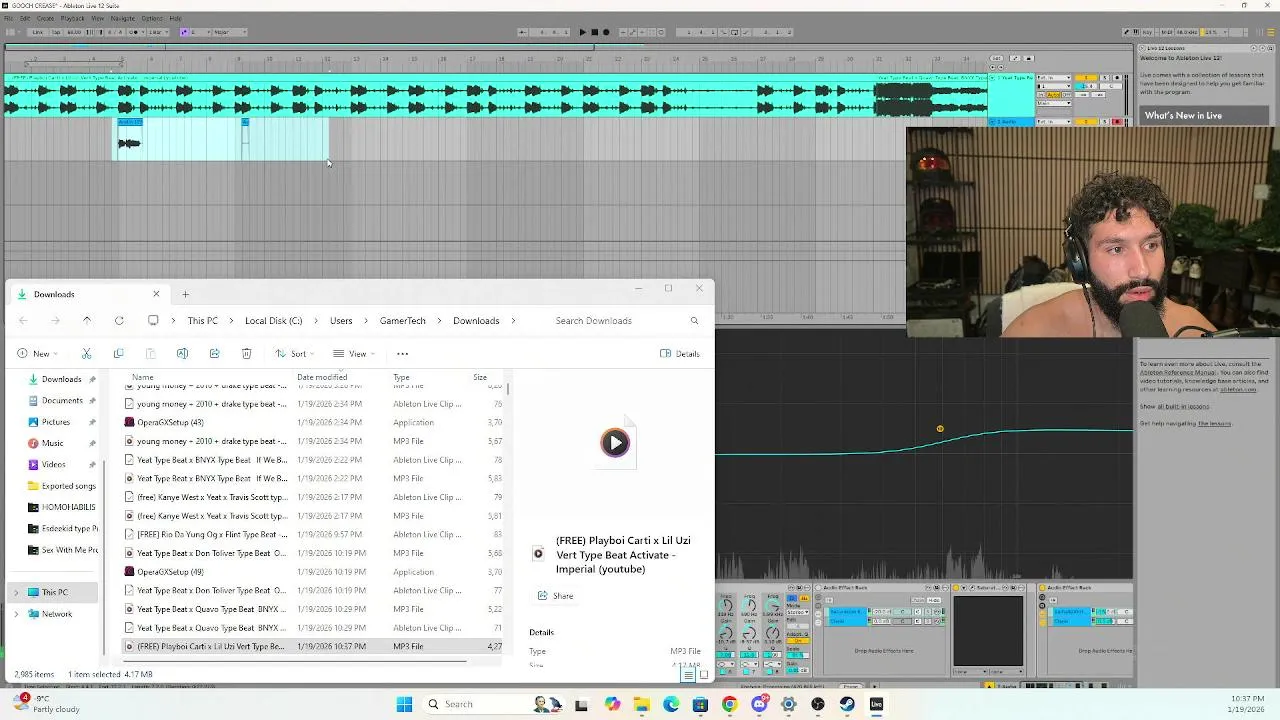This screenshot has width=1280, height=720.
Task: Open Pictures in Explorer sidebar
Action: pos(56,422)
